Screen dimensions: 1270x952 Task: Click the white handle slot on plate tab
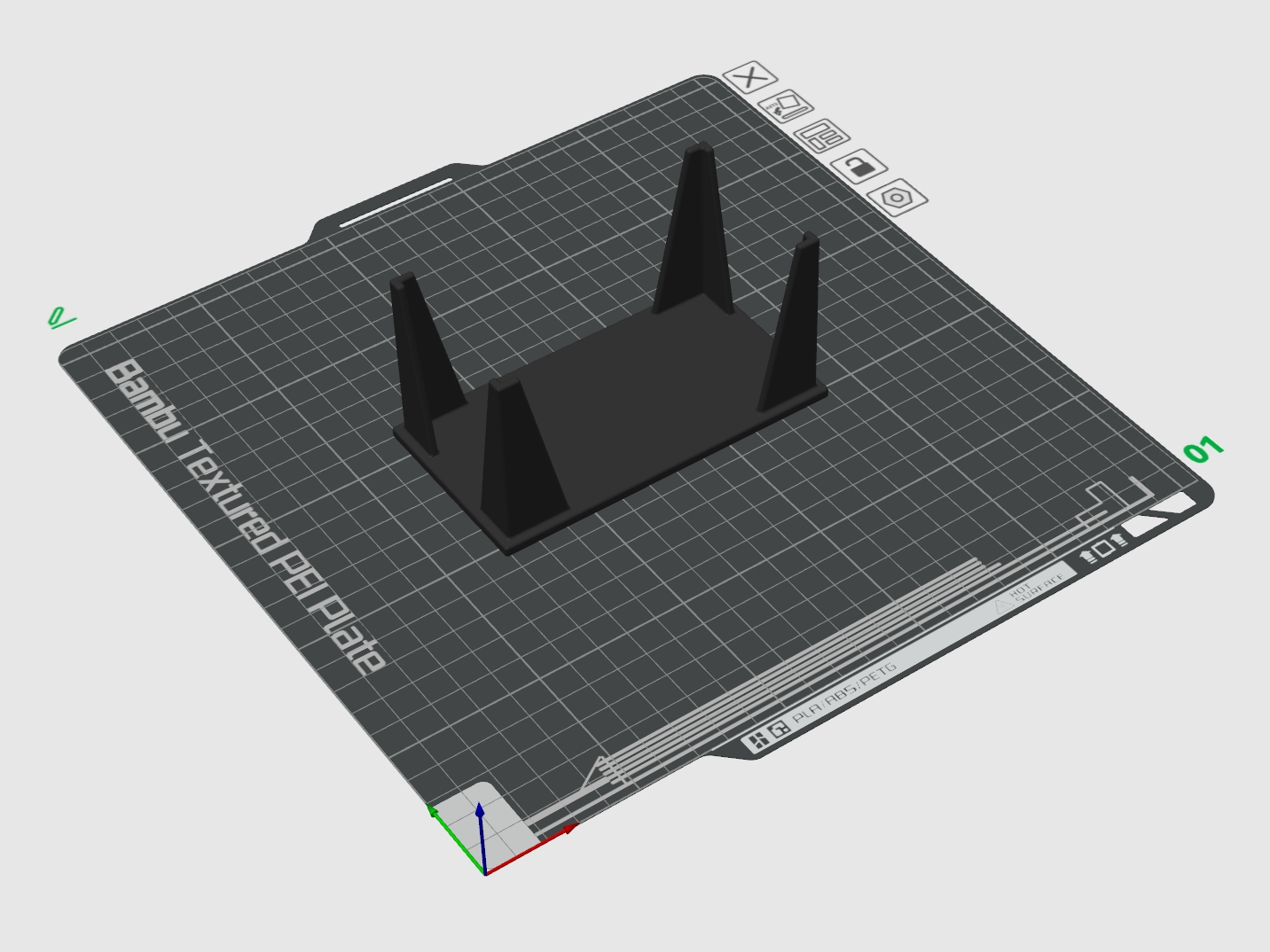[396, 202]
